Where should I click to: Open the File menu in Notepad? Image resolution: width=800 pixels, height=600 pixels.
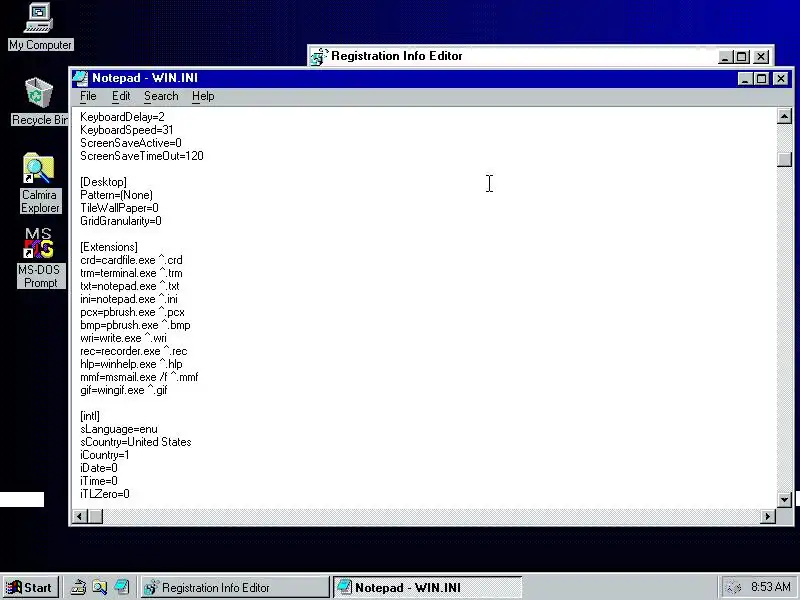point(88,96)
